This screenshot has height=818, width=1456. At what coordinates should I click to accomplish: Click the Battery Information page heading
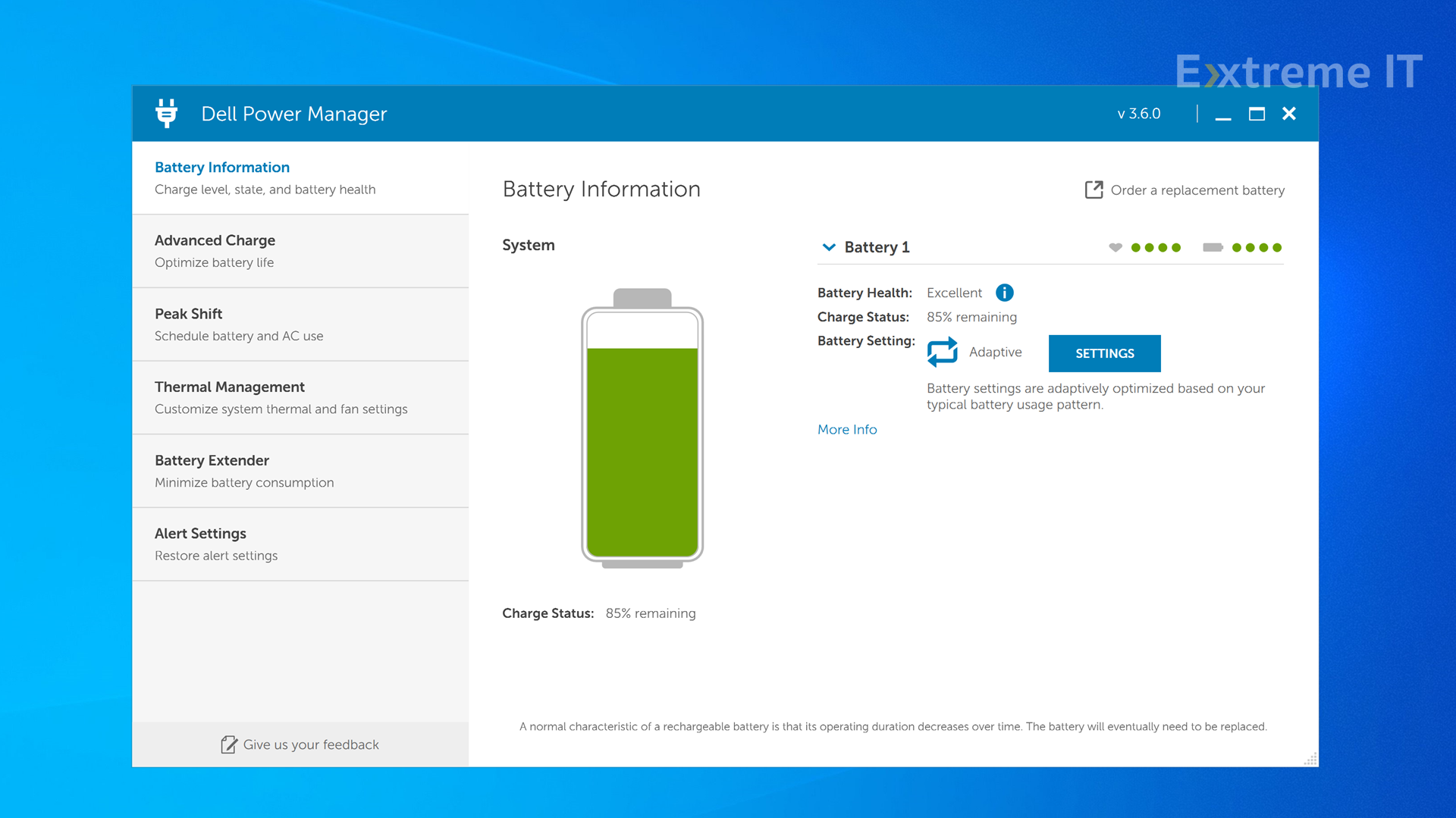point(601,189)
